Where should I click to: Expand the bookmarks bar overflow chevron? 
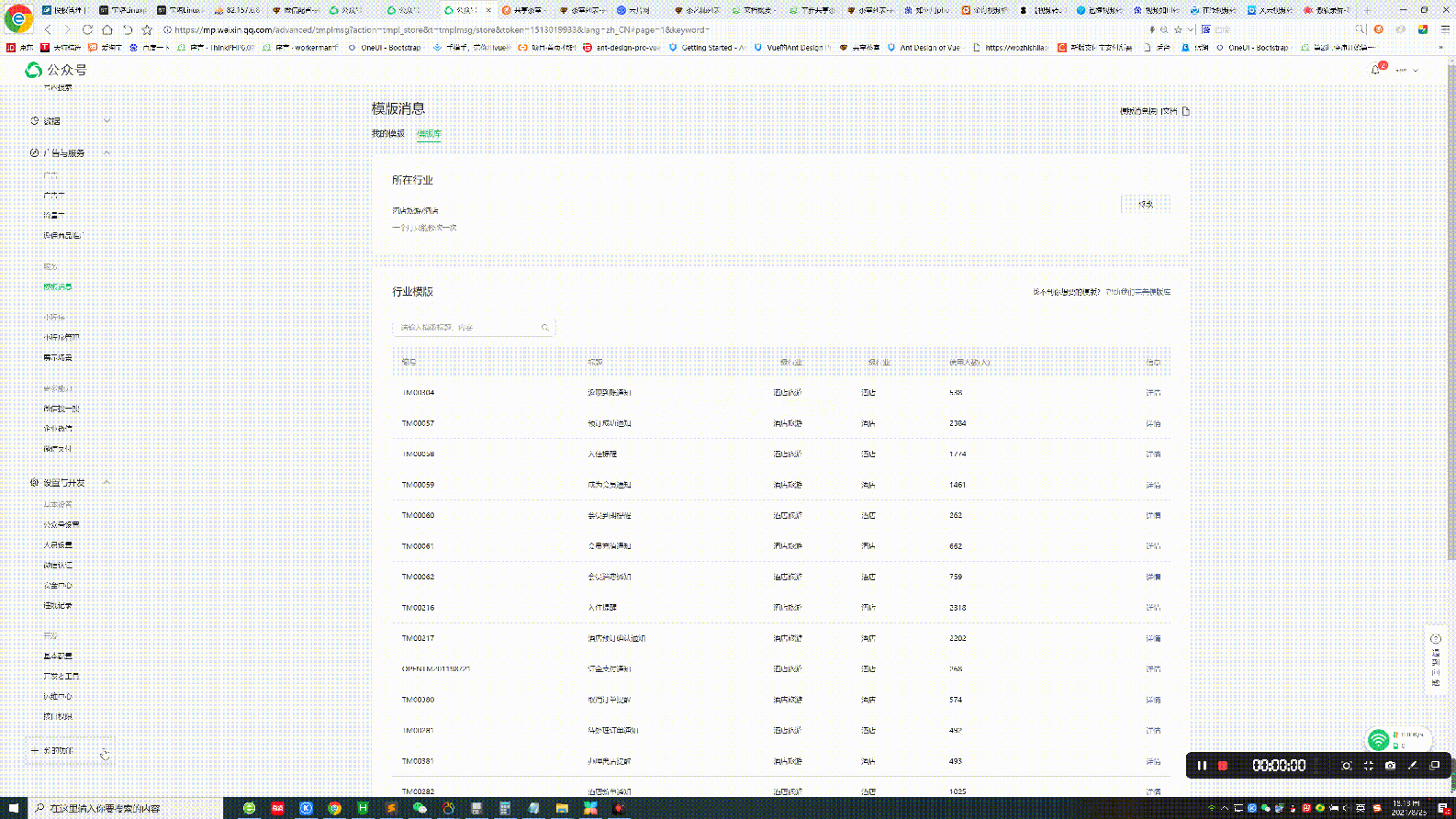click(1440, 48)
